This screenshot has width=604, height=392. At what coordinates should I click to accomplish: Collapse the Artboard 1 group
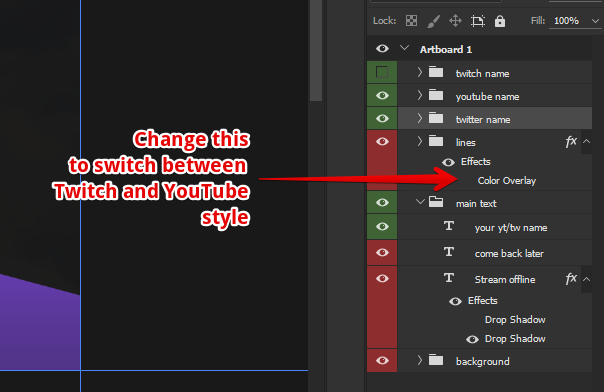[404, 48]
